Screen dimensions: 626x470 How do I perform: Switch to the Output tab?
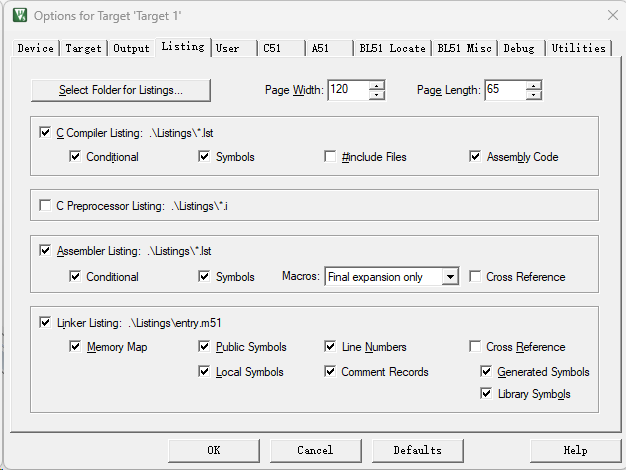[131, 48]
